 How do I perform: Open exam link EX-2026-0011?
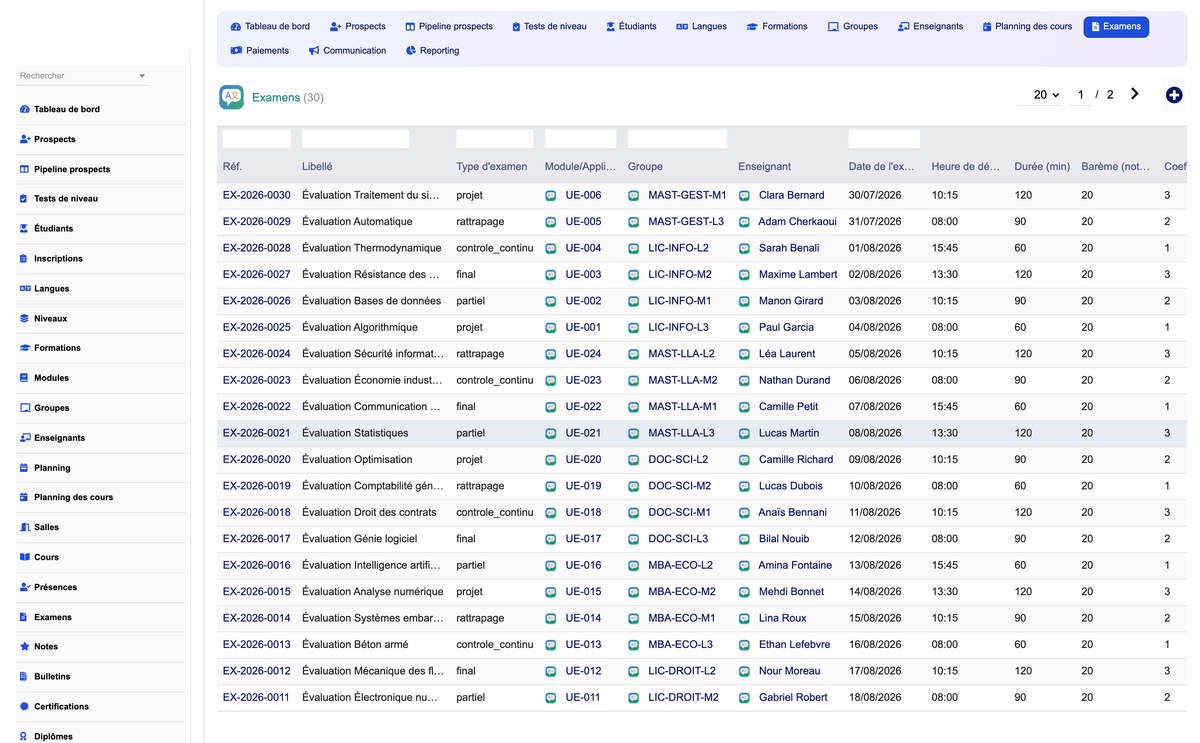pyautogui.click(x=257, y=697)
